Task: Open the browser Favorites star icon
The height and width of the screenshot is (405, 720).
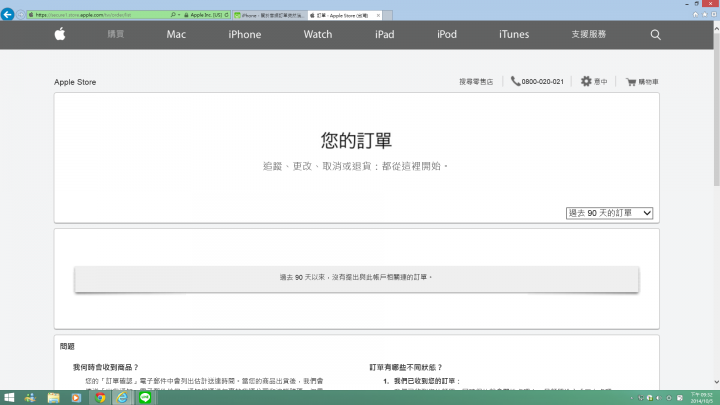Action: [704, 14]
